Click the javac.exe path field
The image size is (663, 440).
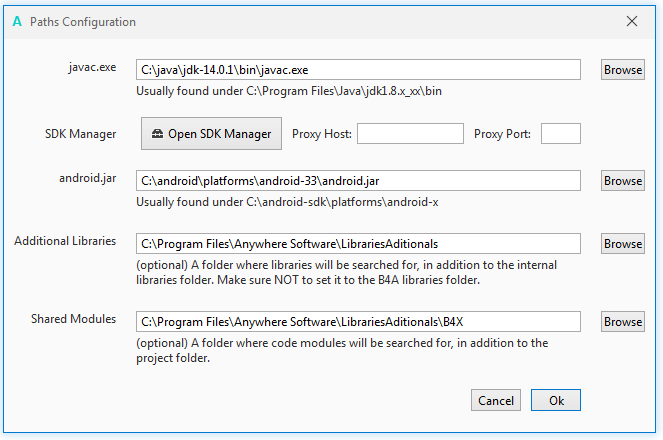pyautogui.click(x=357, y=70)
